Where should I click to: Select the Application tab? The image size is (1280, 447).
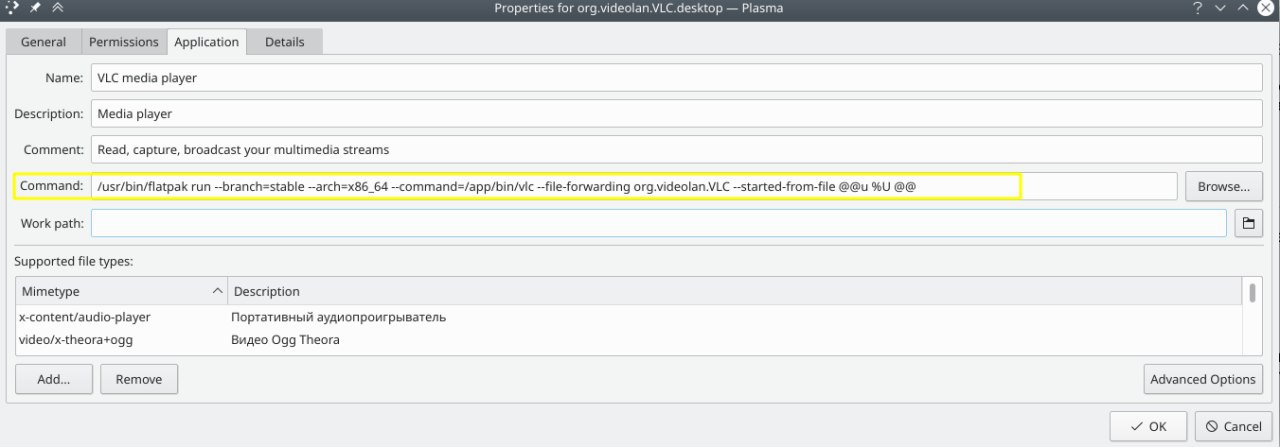206,42
